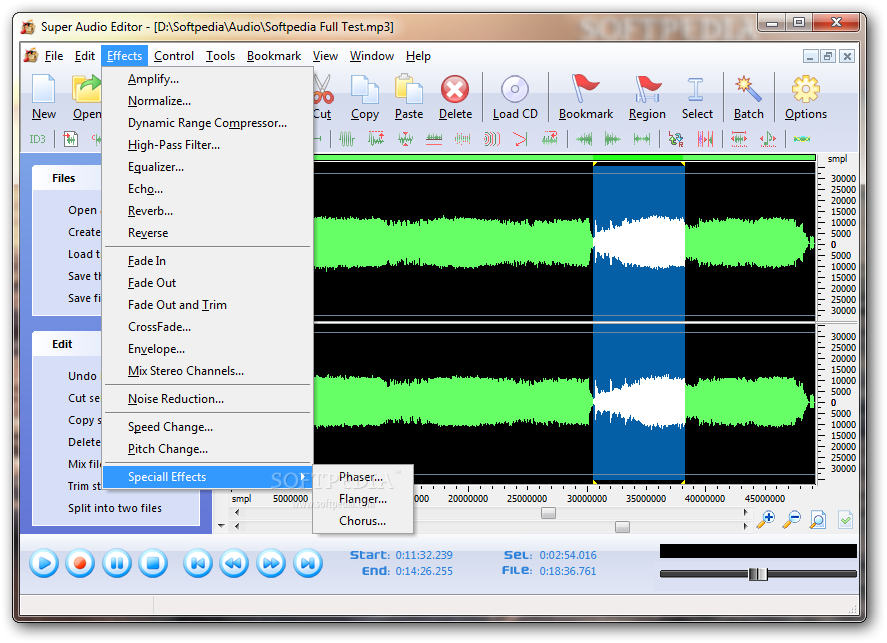The width and height of the screenshot is (887, 643).
Task: Apply Fade In from the Effects menu
Action: (208, 261)
